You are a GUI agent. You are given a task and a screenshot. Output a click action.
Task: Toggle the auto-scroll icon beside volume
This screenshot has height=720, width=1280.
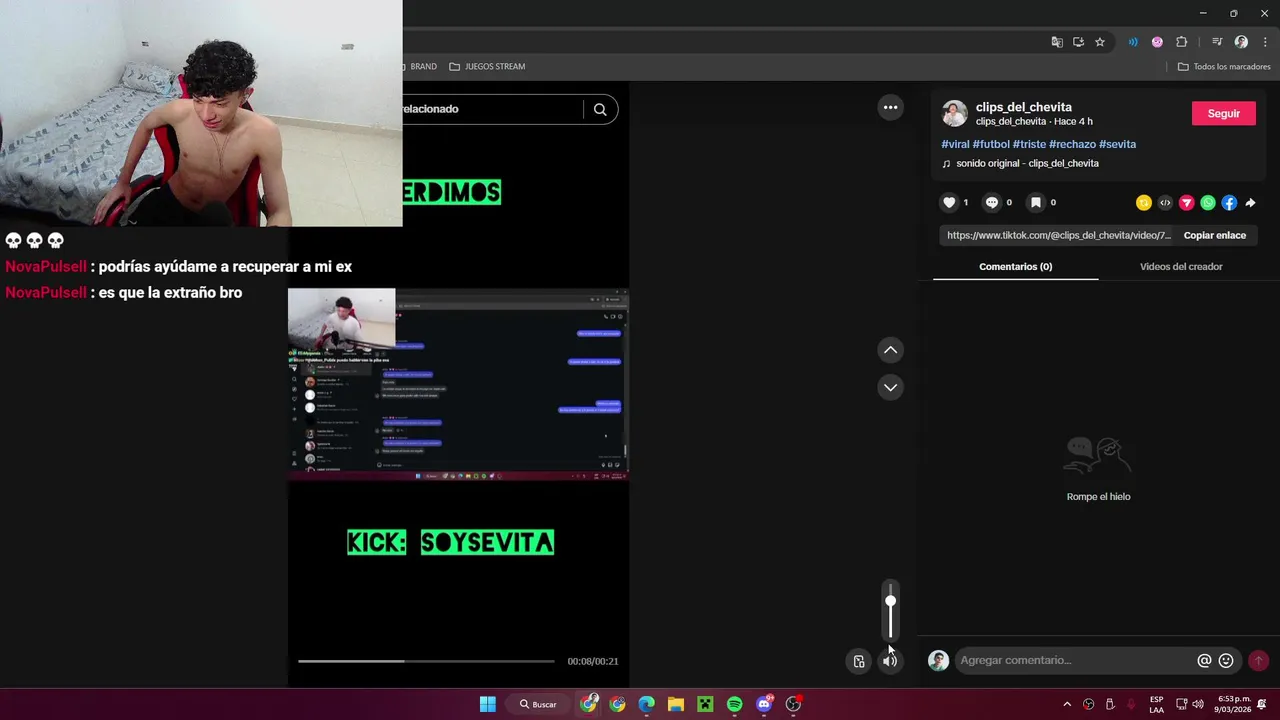859,661
